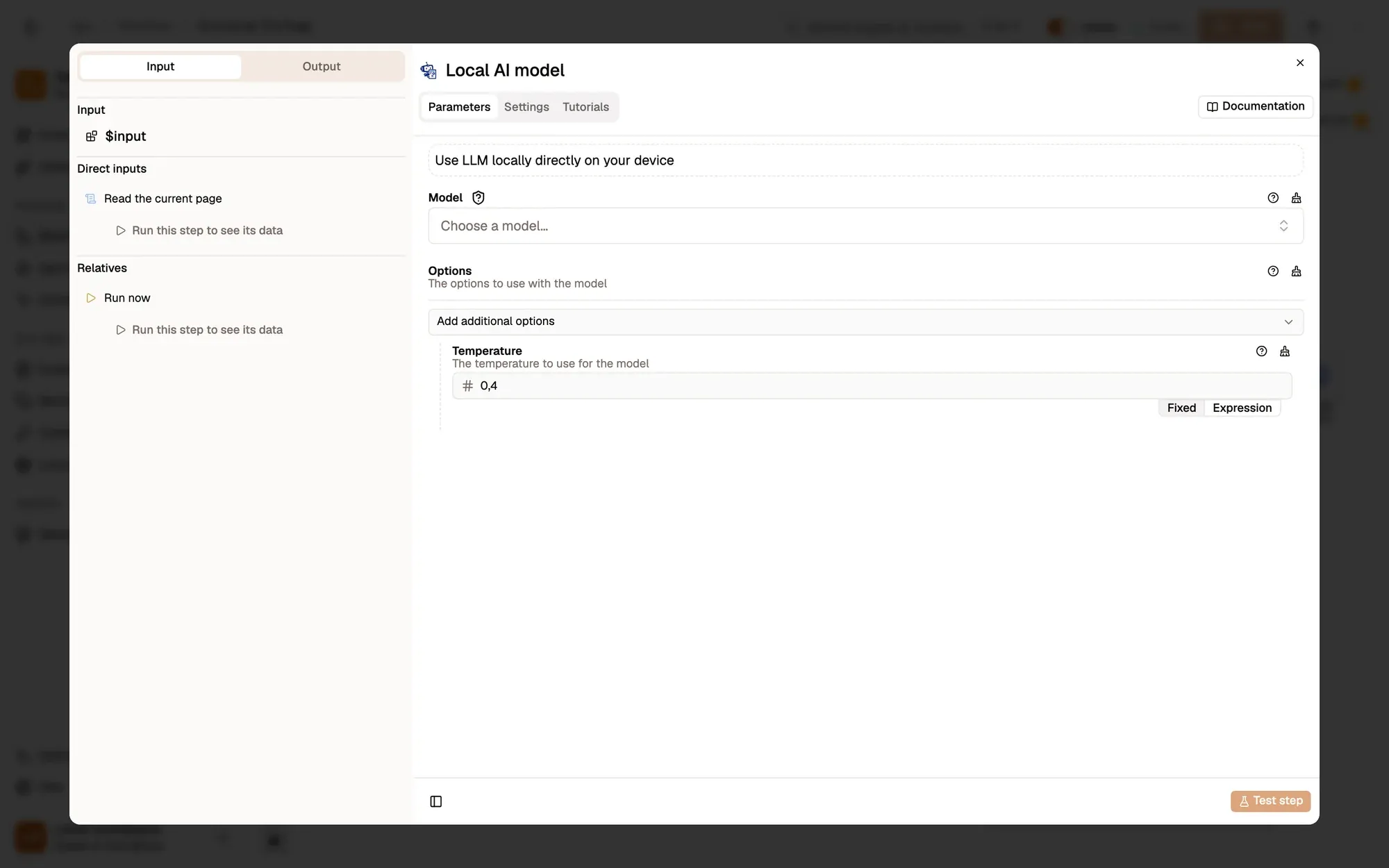Viewport: 1389px width, 868px height.
Task: Click the Local AI model title
Action: coord(505,70)
